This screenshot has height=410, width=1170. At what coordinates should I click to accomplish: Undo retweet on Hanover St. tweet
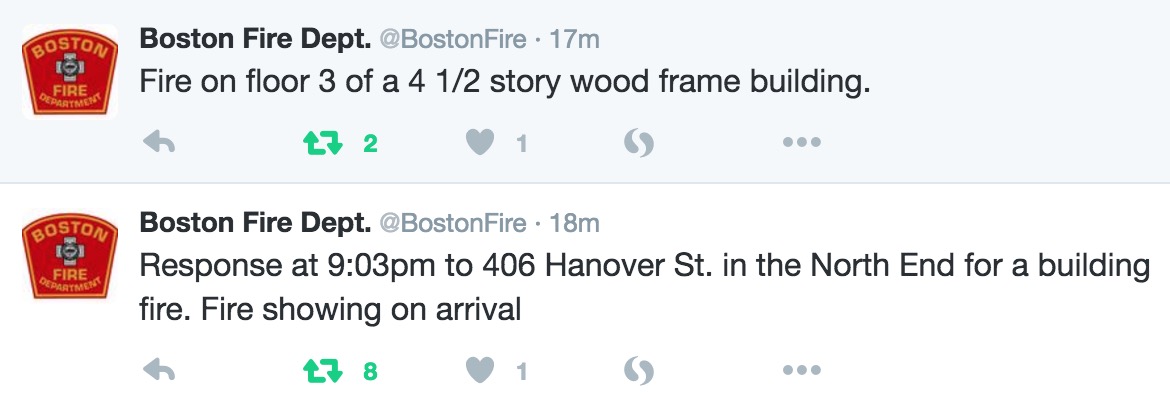[x=323, y=369]
